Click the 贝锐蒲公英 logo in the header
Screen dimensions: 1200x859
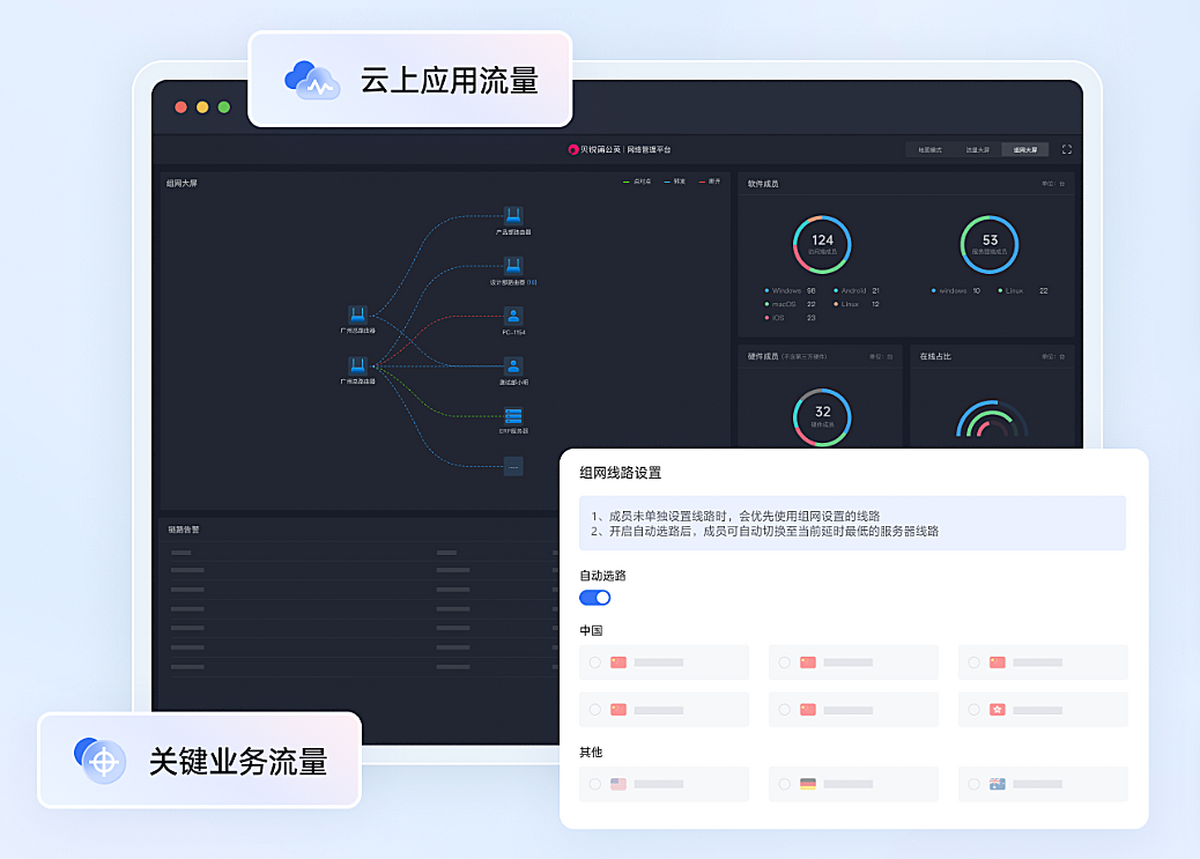tap(574, 150)
